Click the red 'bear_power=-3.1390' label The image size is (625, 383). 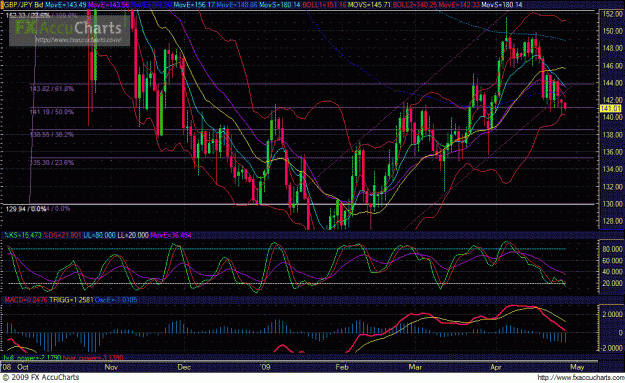92,357
